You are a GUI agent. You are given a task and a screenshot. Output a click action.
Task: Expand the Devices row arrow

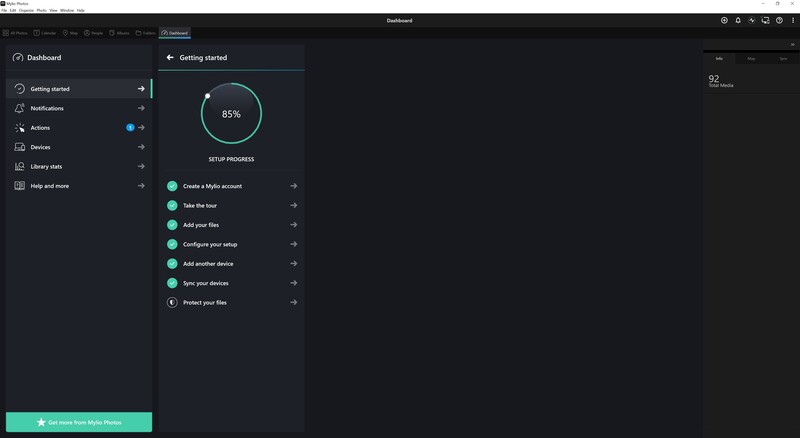point(141,147)
